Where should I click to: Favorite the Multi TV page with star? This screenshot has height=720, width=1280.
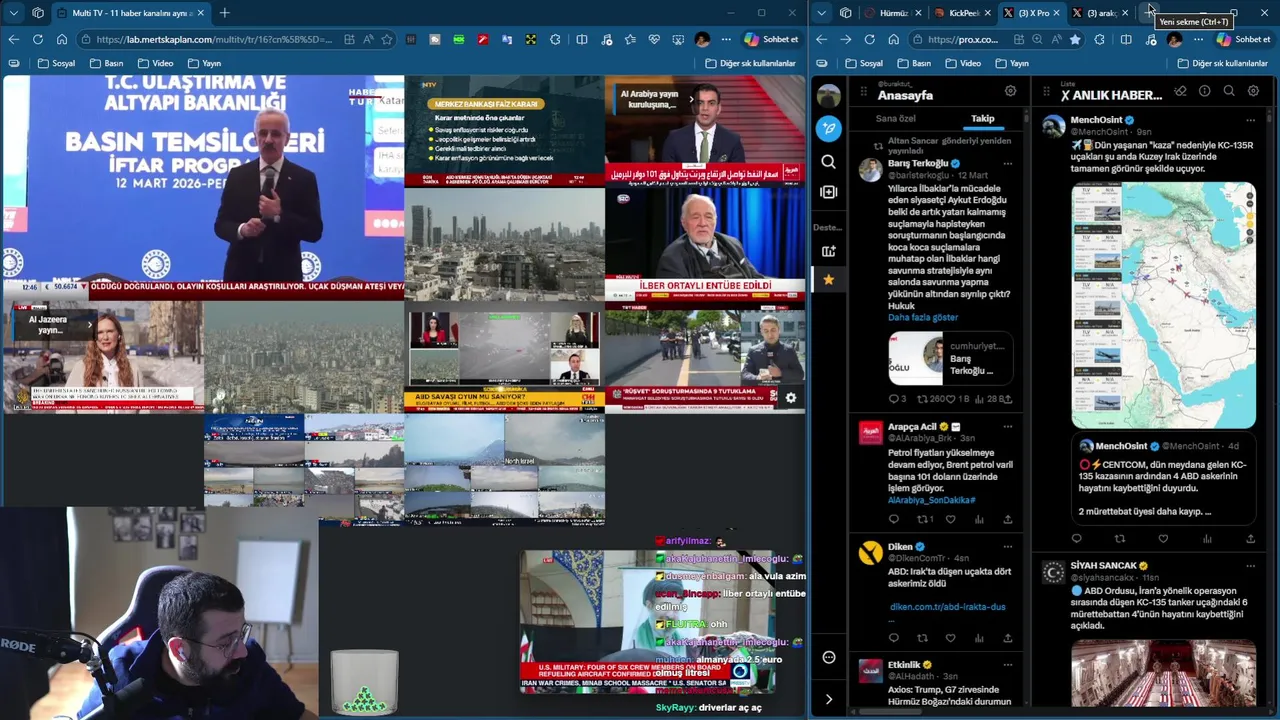click(x=387, y=39)
